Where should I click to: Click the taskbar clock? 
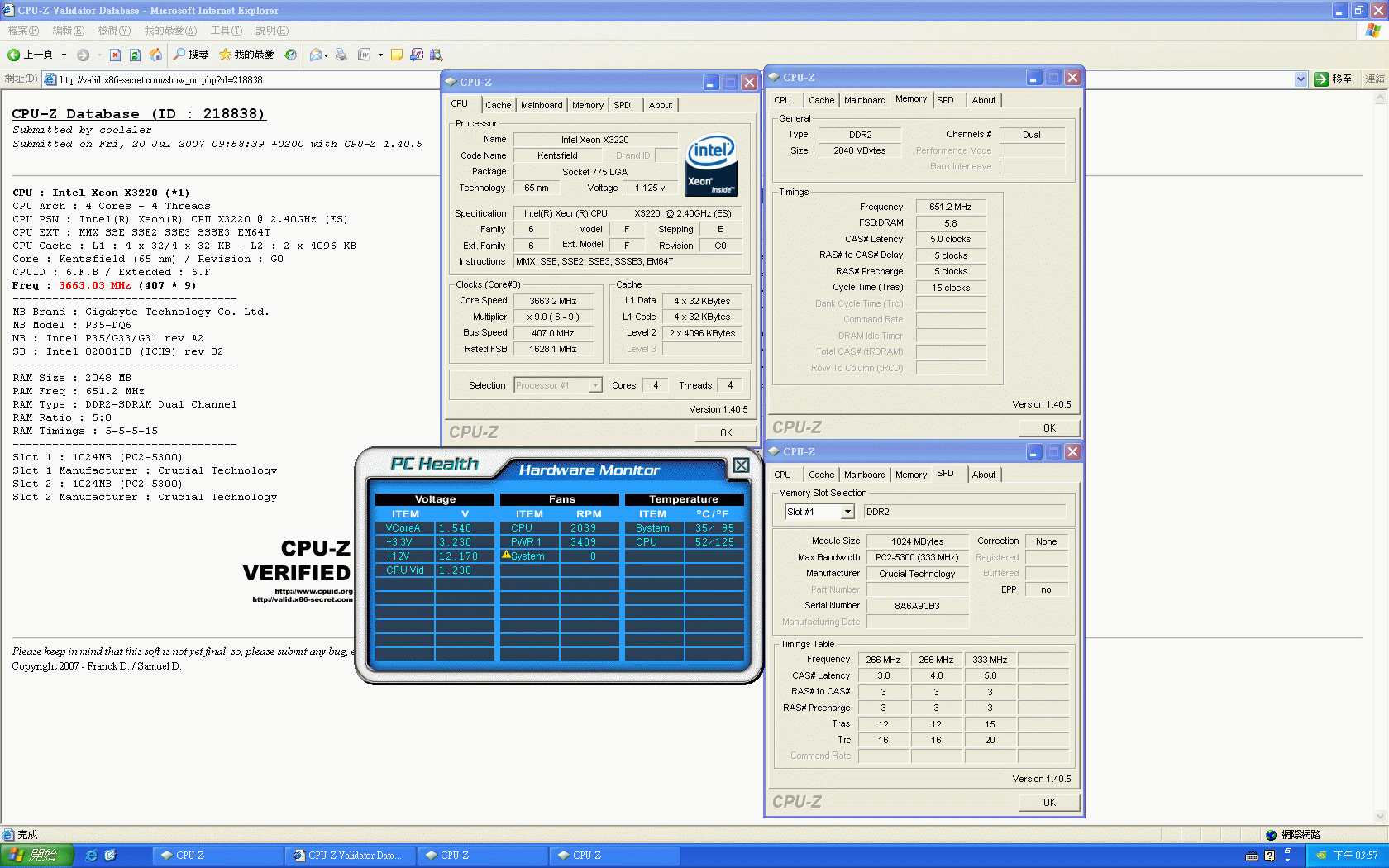tap(1355, 856)
